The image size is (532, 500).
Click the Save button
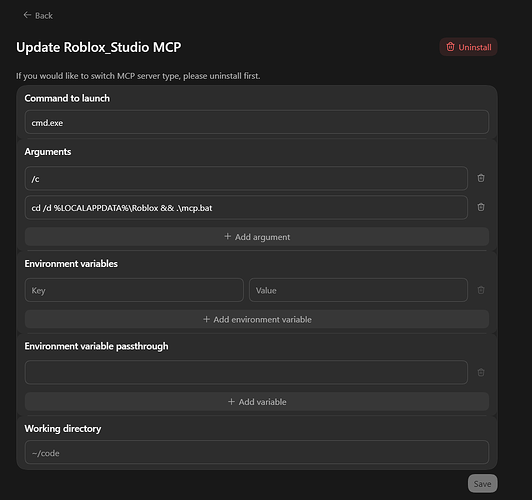[482, 484]
